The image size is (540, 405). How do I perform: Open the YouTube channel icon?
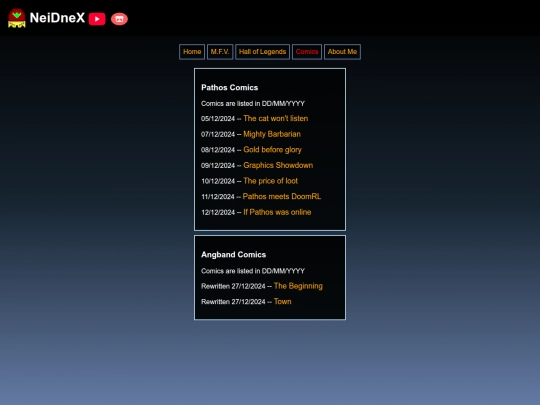click(x=97, y=19)
